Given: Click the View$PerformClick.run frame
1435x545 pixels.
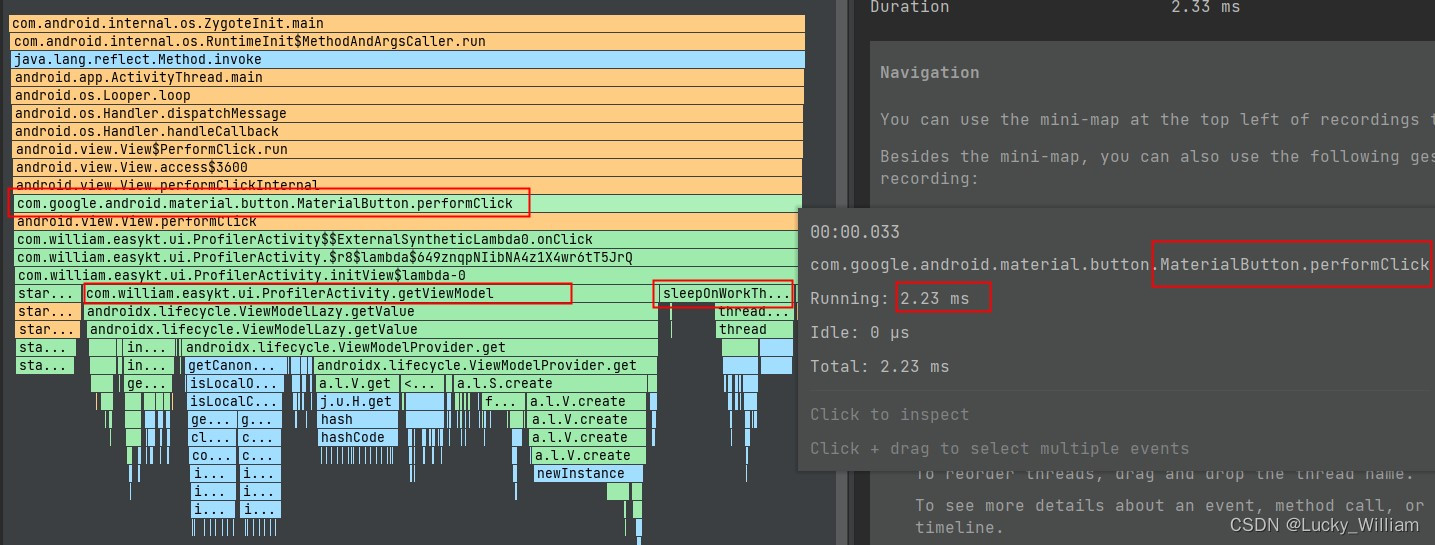Looking at the screenshot, I should (407, 149).
